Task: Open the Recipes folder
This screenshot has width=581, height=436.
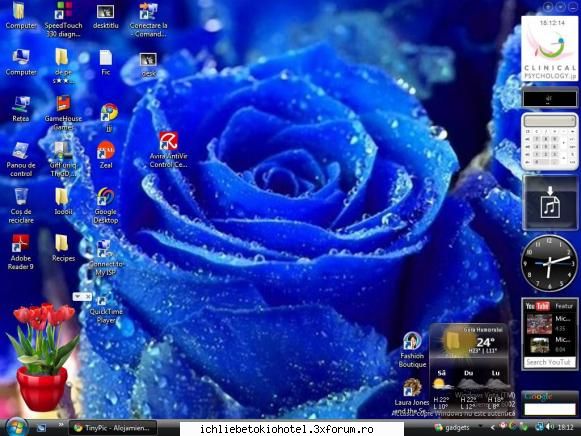Action: [x=63, y=248]
